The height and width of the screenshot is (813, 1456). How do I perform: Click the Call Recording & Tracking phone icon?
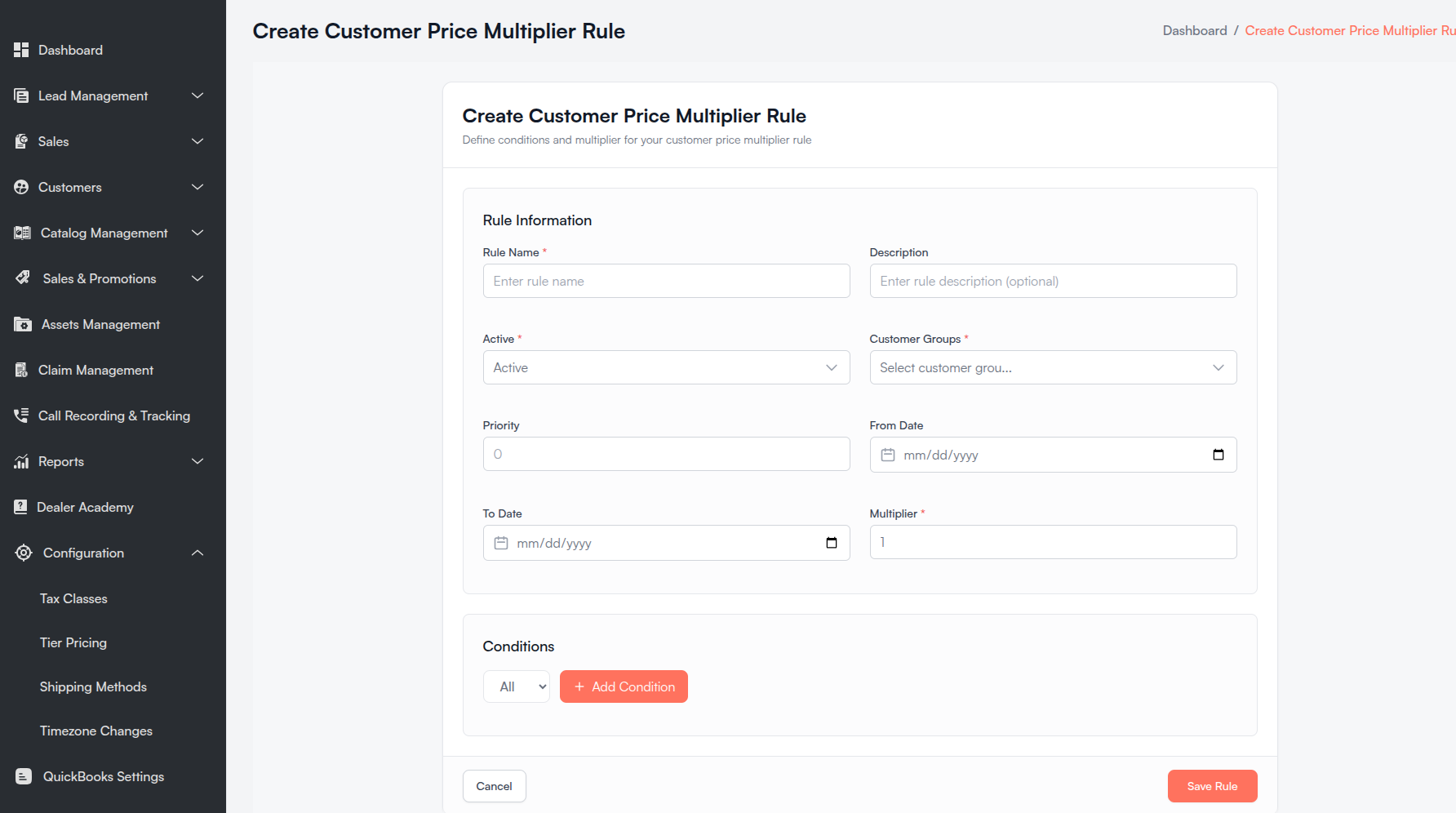(21, 415)
